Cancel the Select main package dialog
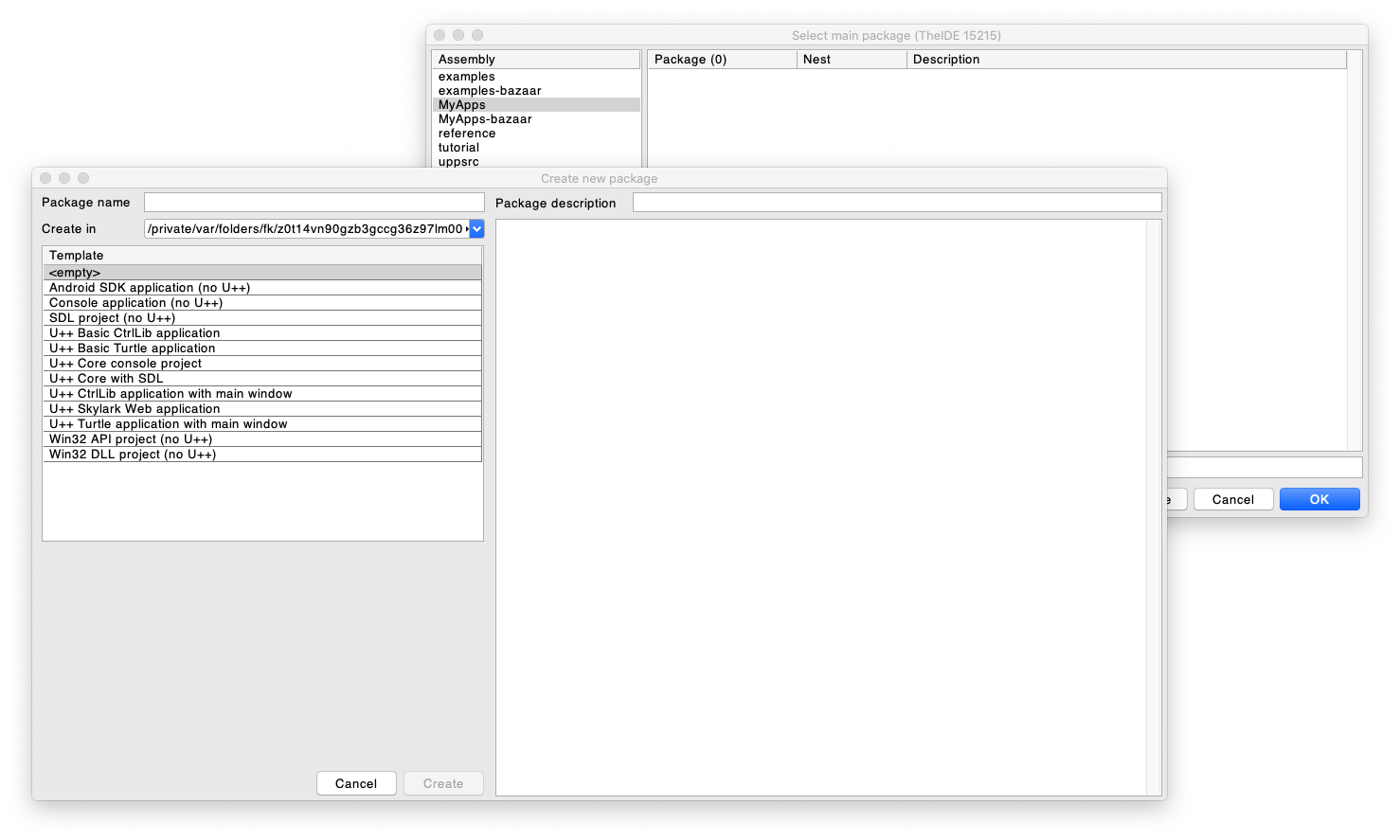The width and height of the screenshot is (1400, 840). tap(1232, 499)
